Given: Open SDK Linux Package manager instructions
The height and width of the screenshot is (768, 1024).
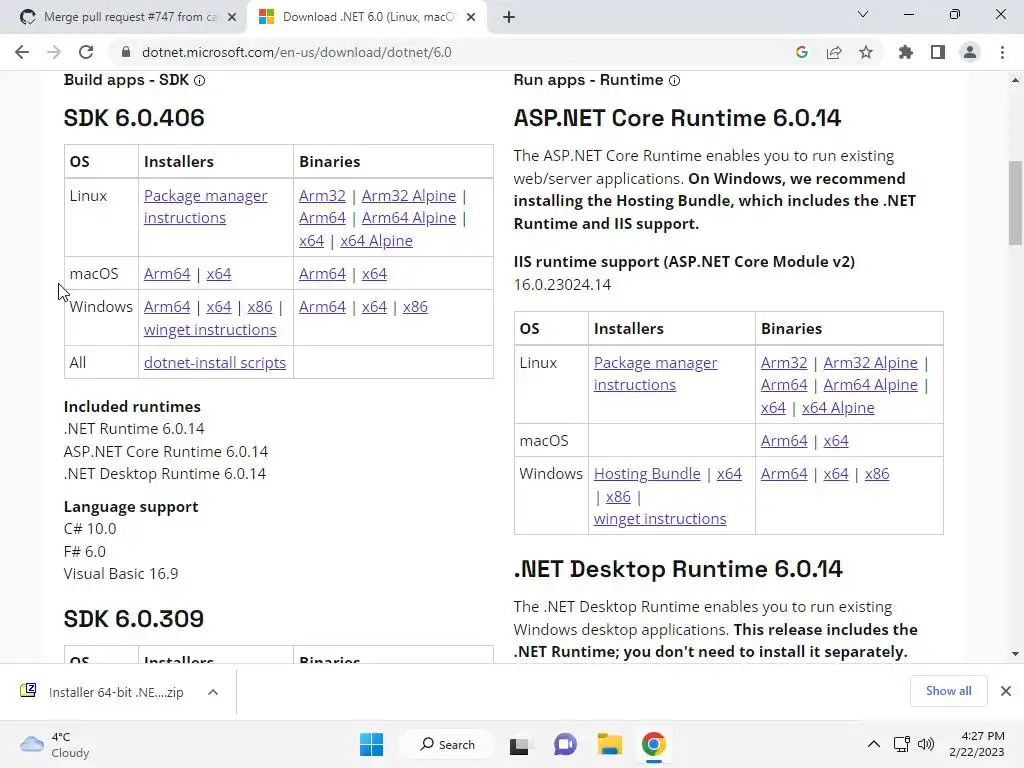Looking at the screenshot, I should pyautogui.click(x=205, y=206).
